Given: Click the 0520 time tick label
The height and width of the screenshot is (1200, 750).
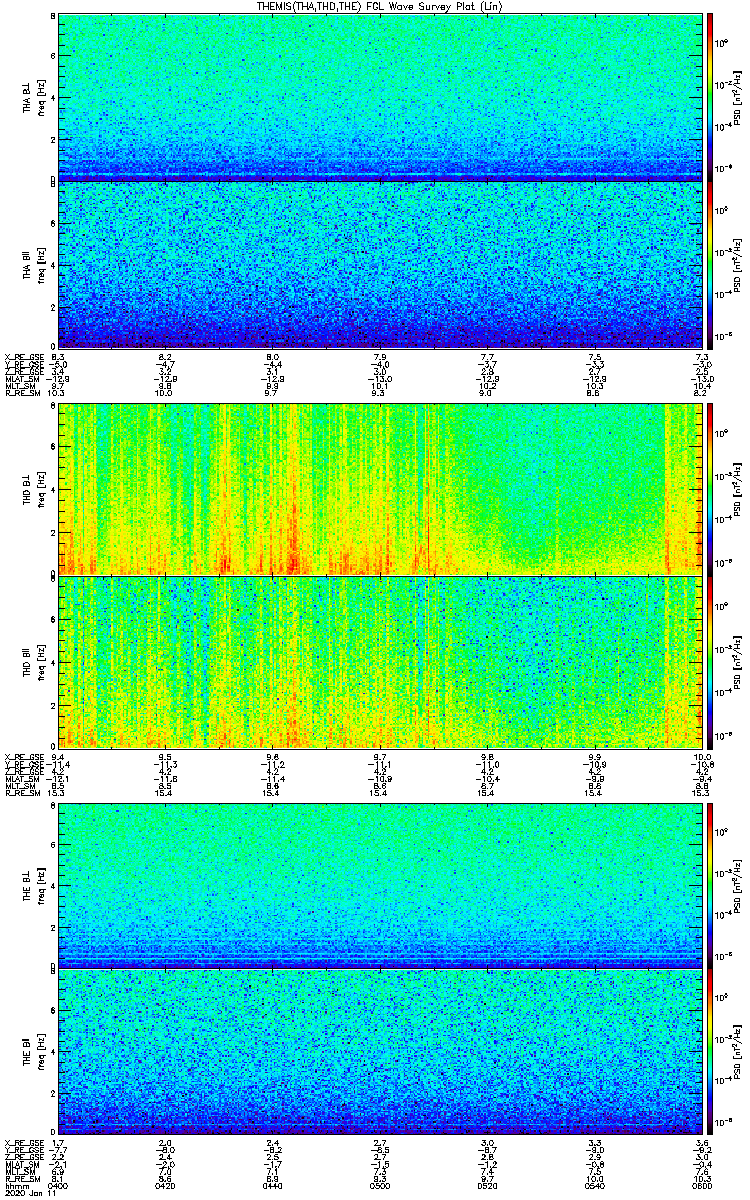Looking at the screenshot, I should 488,1187.
